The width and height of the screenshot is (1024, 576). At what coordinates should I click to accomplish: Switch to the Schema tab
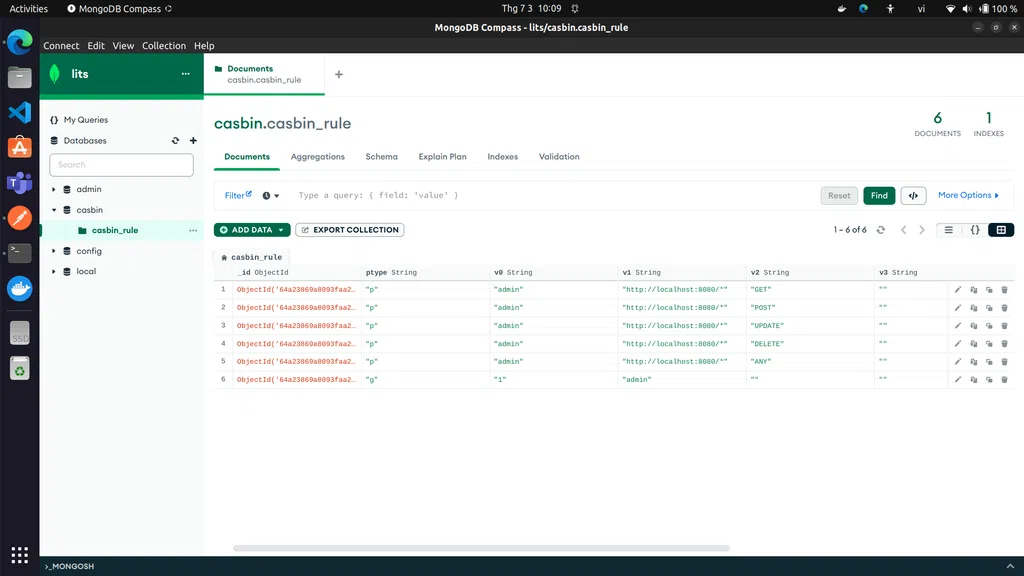[x=381, y=157]
